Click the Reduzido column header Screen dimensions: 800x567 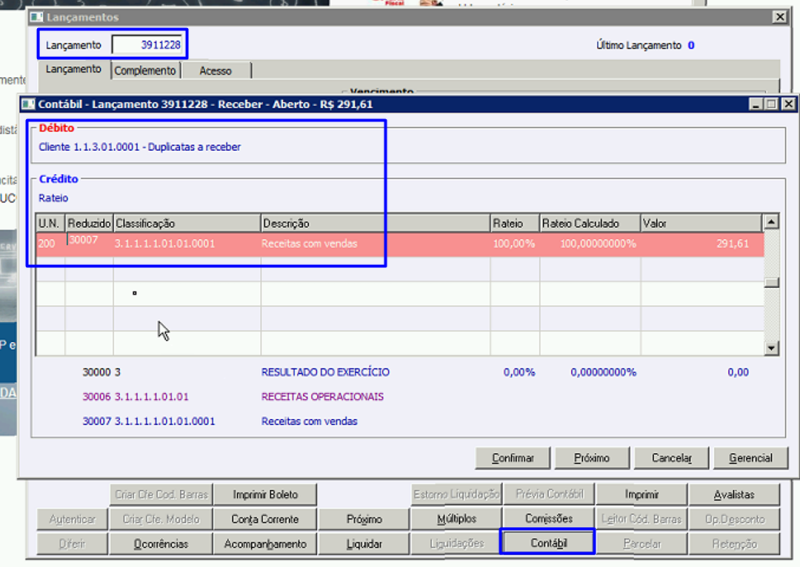[x=89, y=224]
